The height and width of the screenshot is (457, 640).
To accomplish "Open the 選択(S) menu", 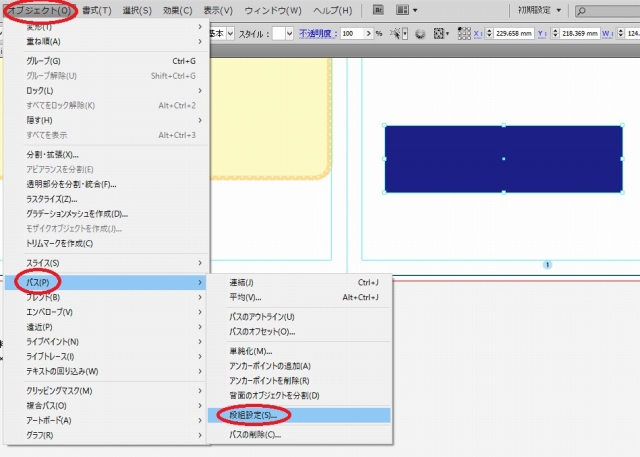I will 137,10.
